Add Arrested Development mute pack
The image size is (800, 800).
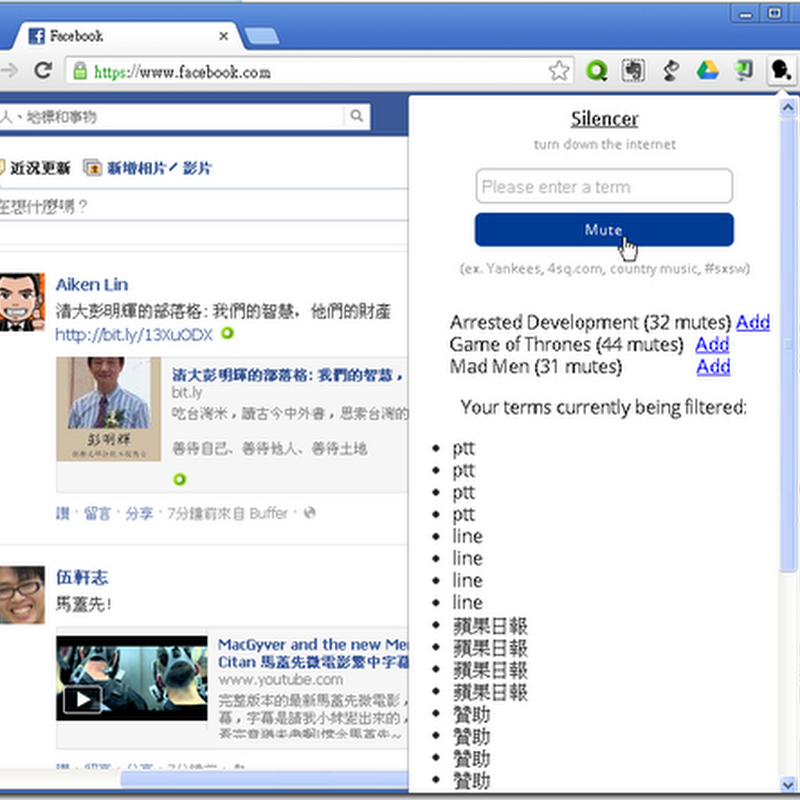click(x=753, y=322)
